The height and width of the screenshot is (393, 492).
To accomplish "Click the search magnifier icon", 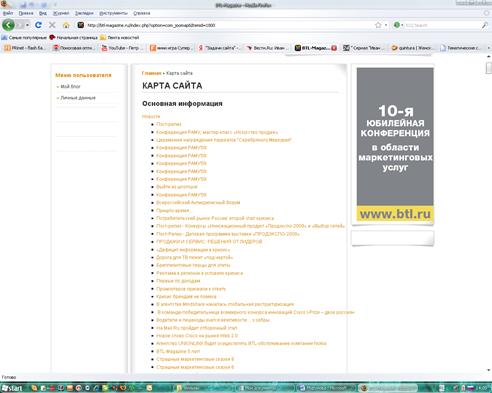I will [x=485, y=25].
